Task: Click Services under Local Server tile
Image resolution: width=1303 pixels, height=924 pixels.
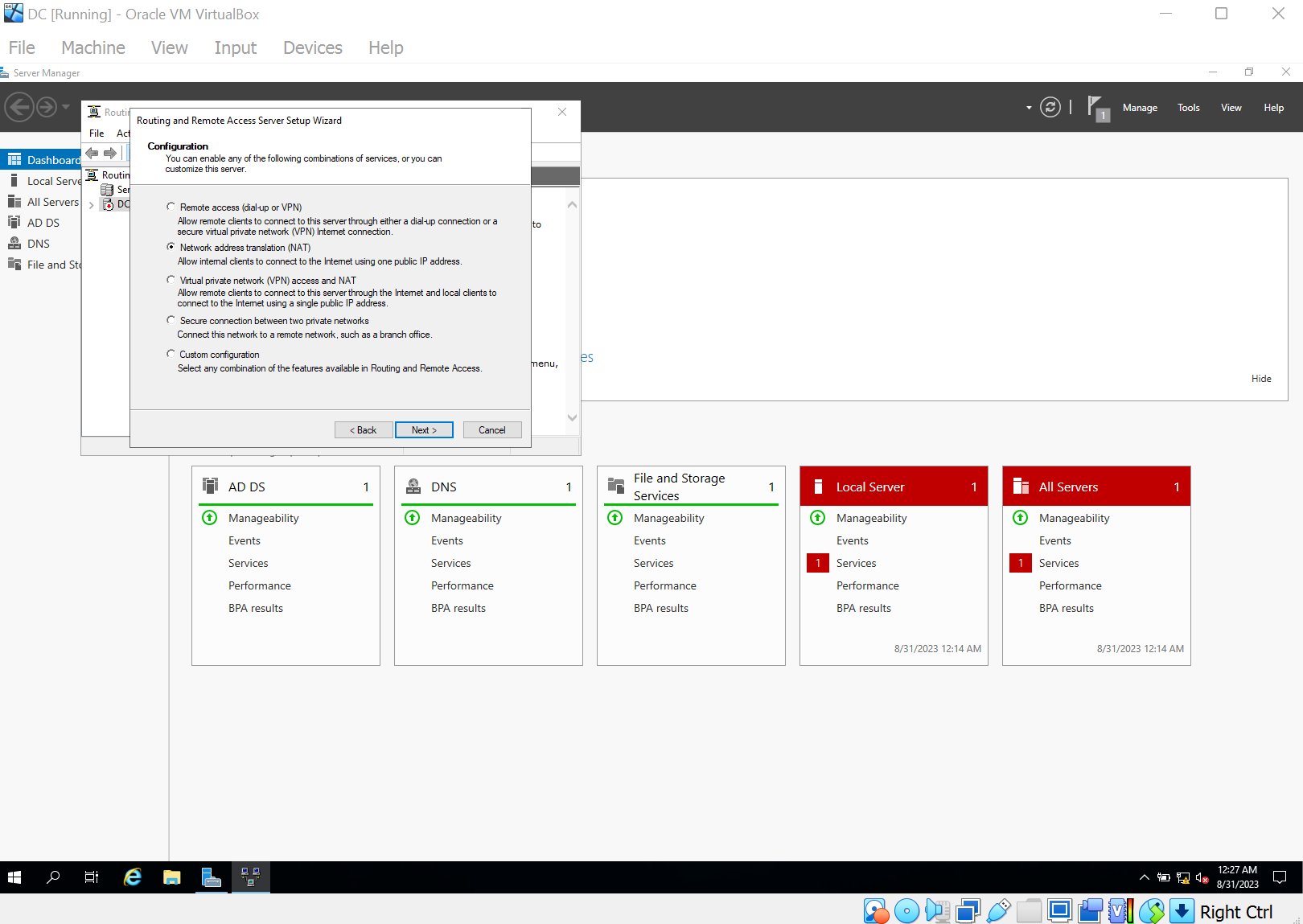Action: (856, 563)
